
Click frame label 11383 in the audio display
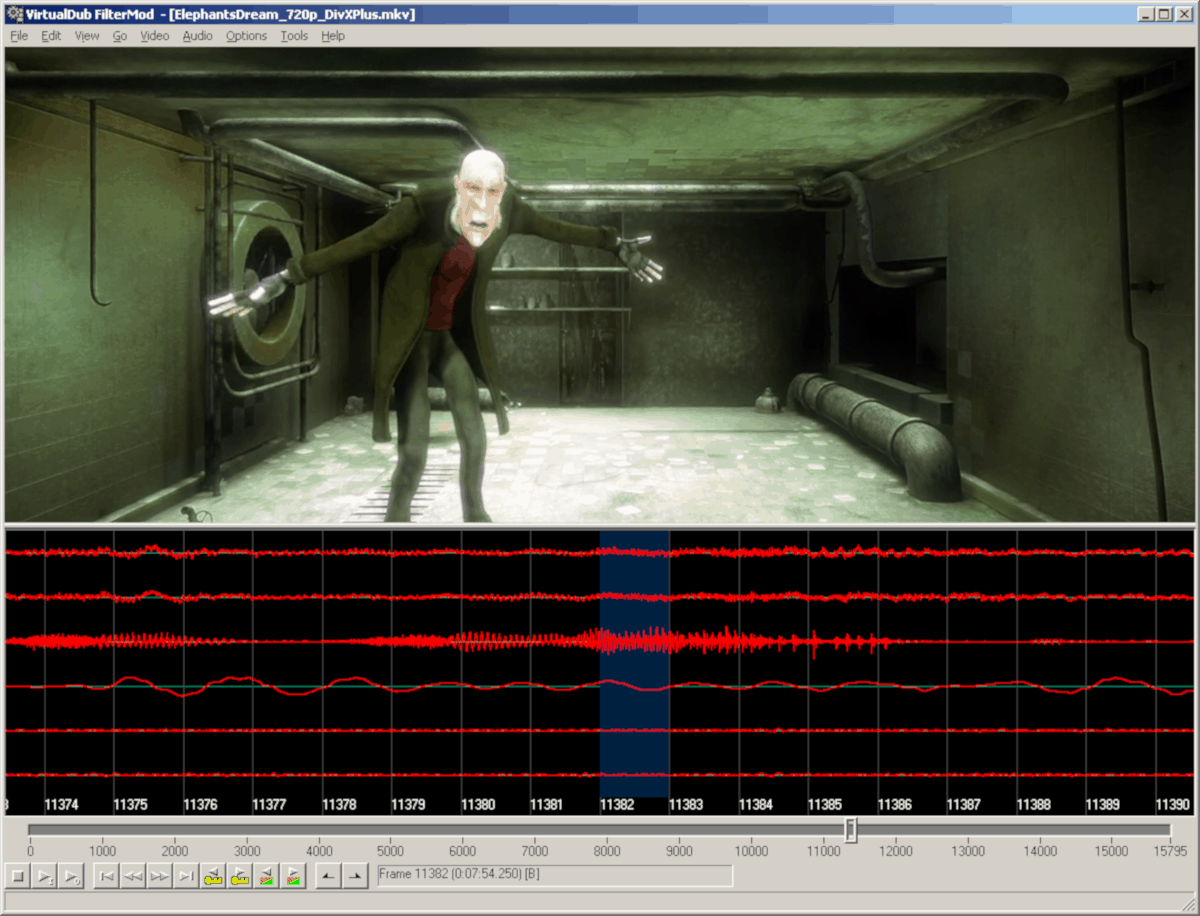pos(687,804)
